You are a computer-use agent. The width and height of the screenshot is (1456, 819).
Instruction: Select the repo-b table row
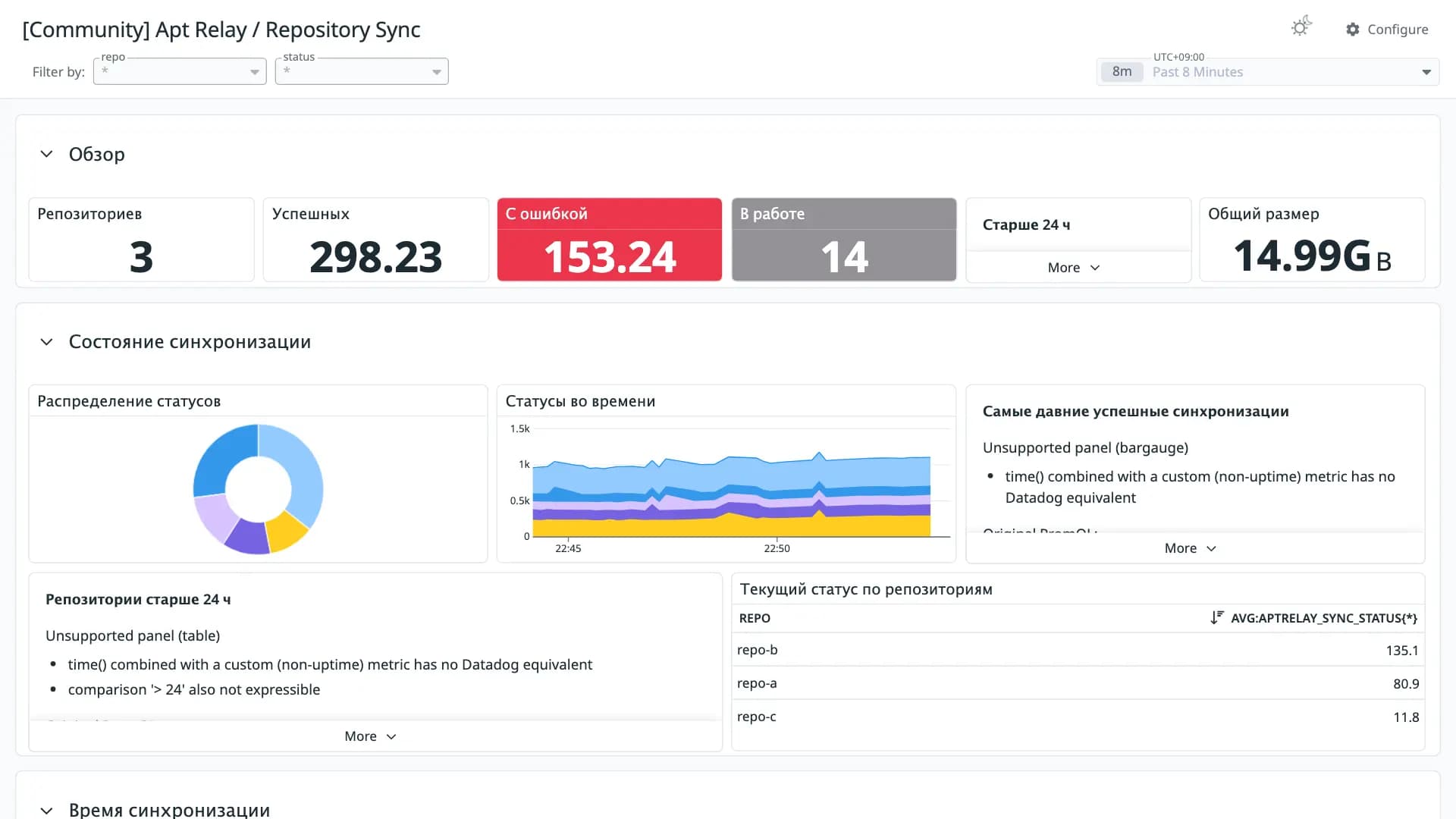click(1078, 650)
